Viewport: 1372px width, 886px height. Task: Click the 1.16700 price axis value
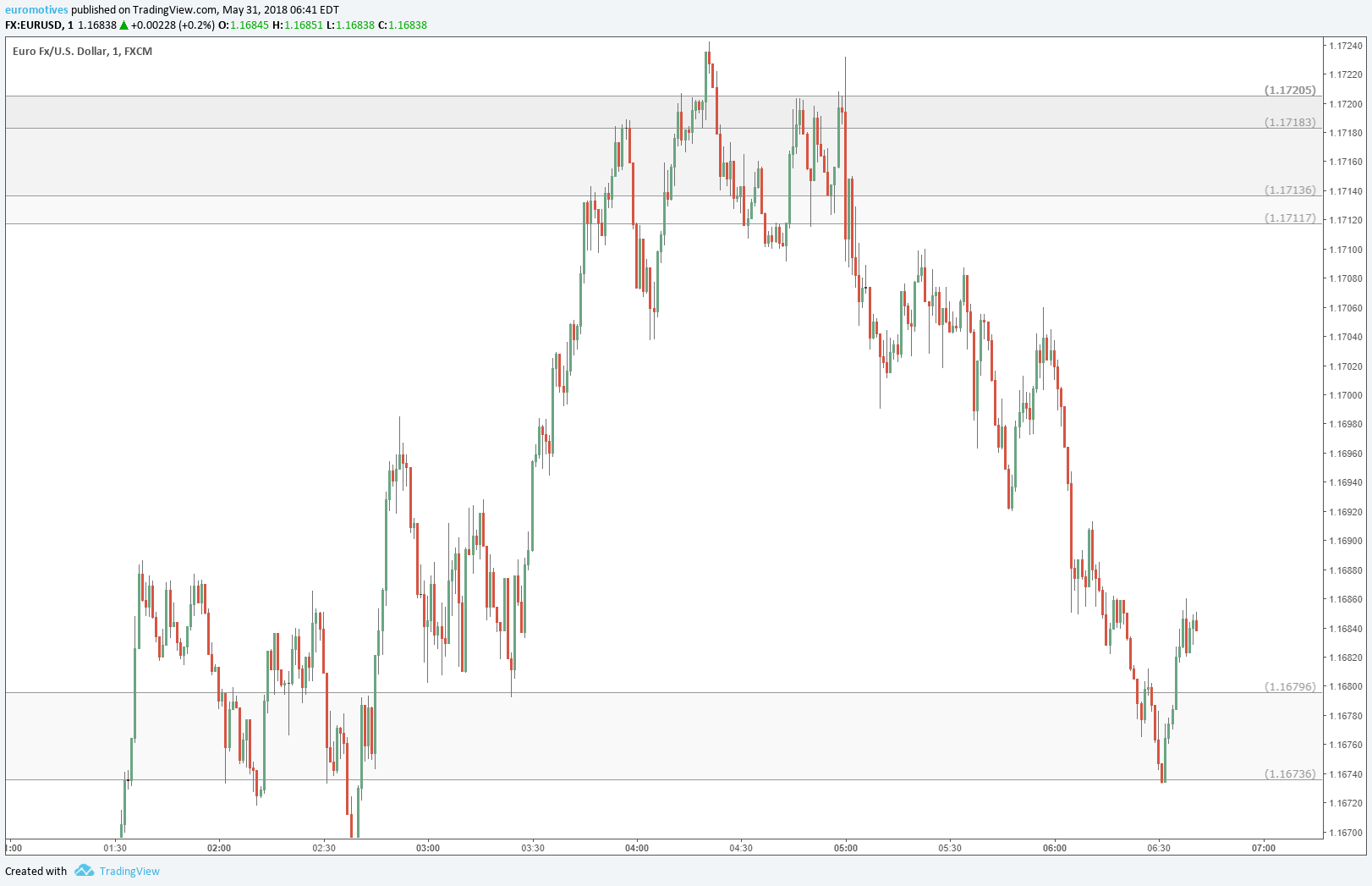tap(1346, 833)
